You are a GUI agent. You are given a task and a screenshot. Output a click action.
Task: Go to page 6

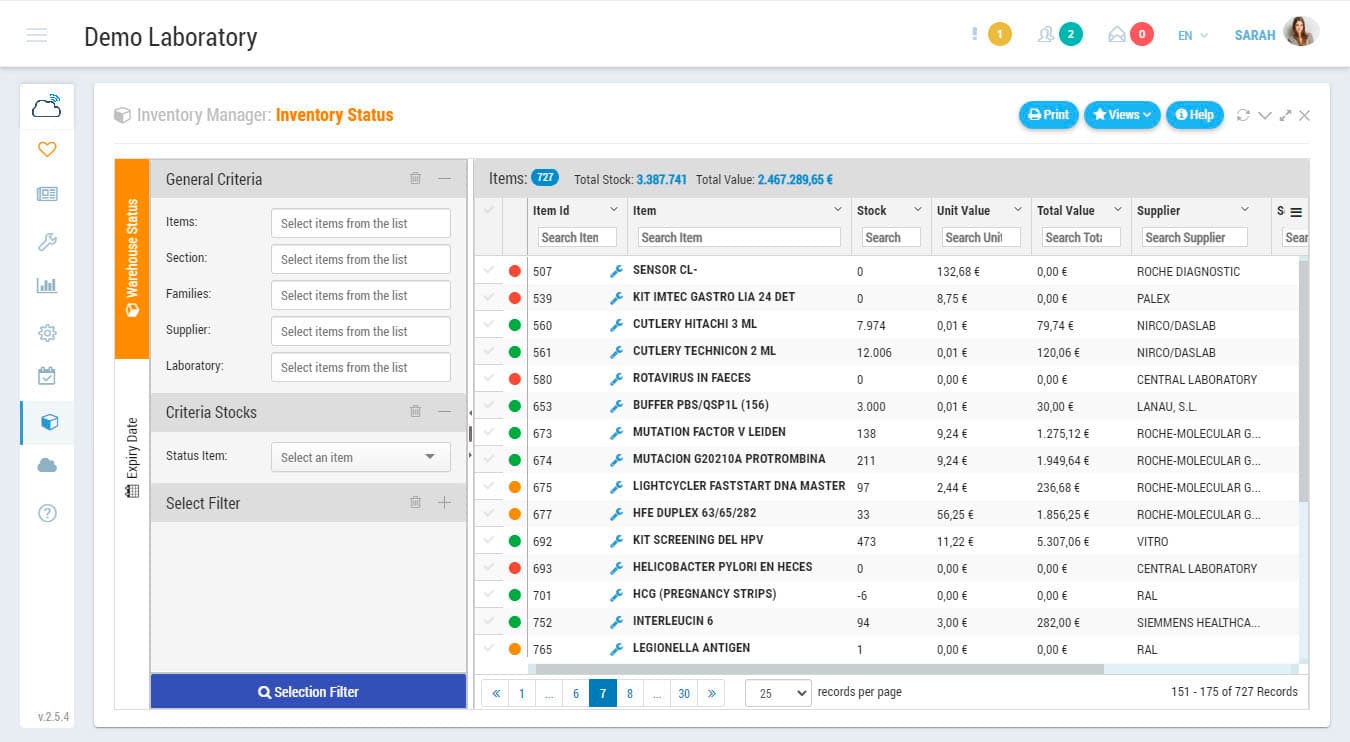[575, 693]
